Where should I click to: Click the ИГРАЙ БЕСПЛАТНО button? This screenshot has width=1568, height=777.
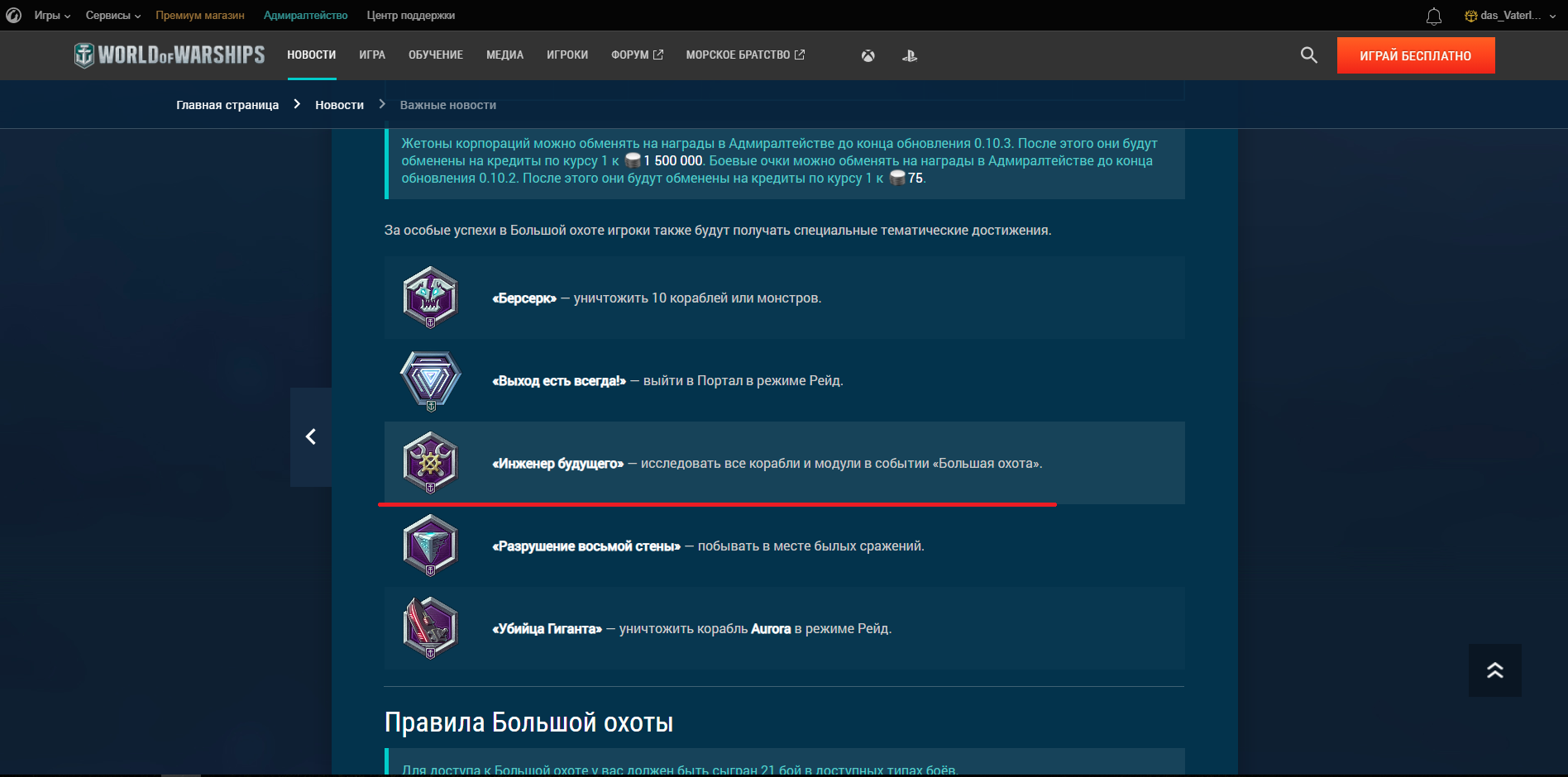pyautogui.click(x=1416, y=55)
